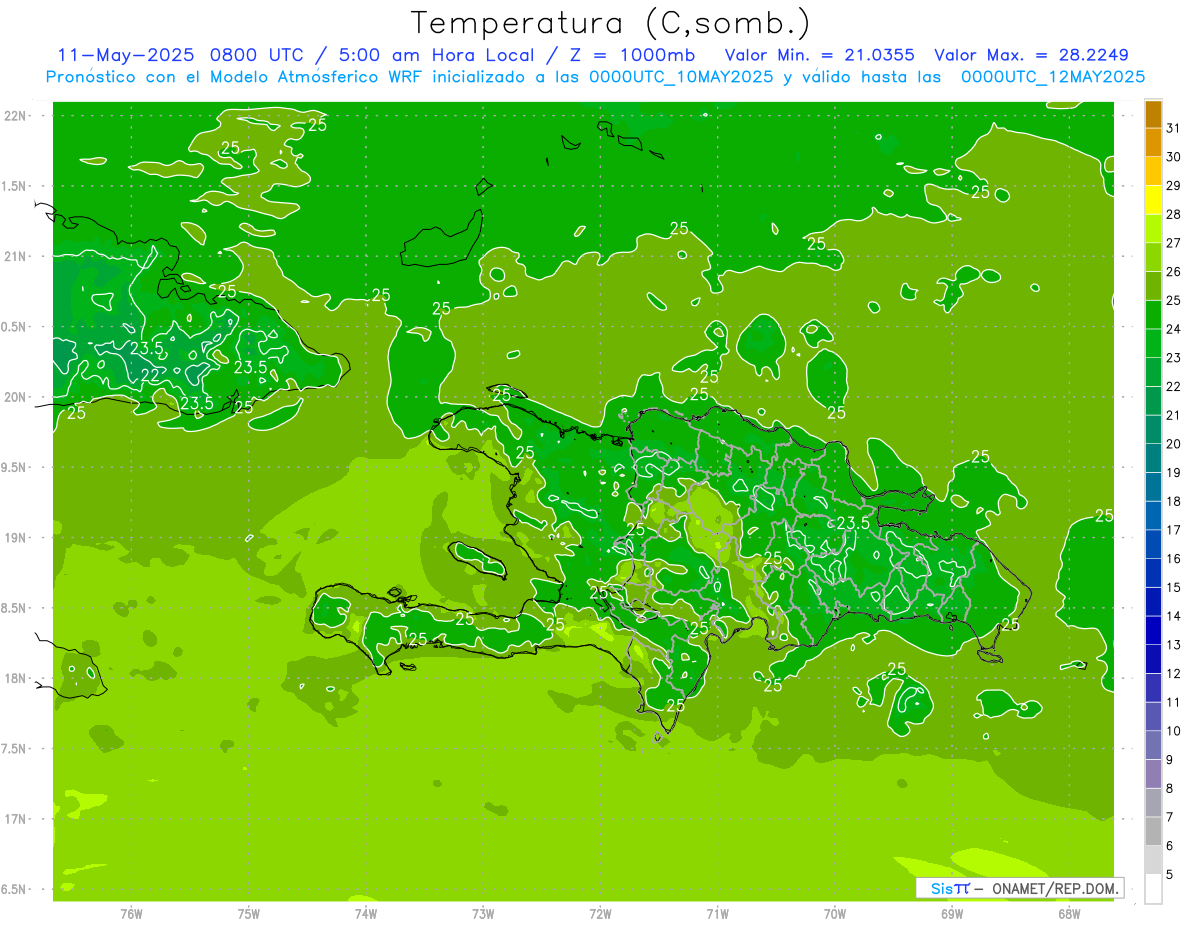The image size is (1200, 927).
Task: Click the legend value "17"
Action: [1174, 530]
